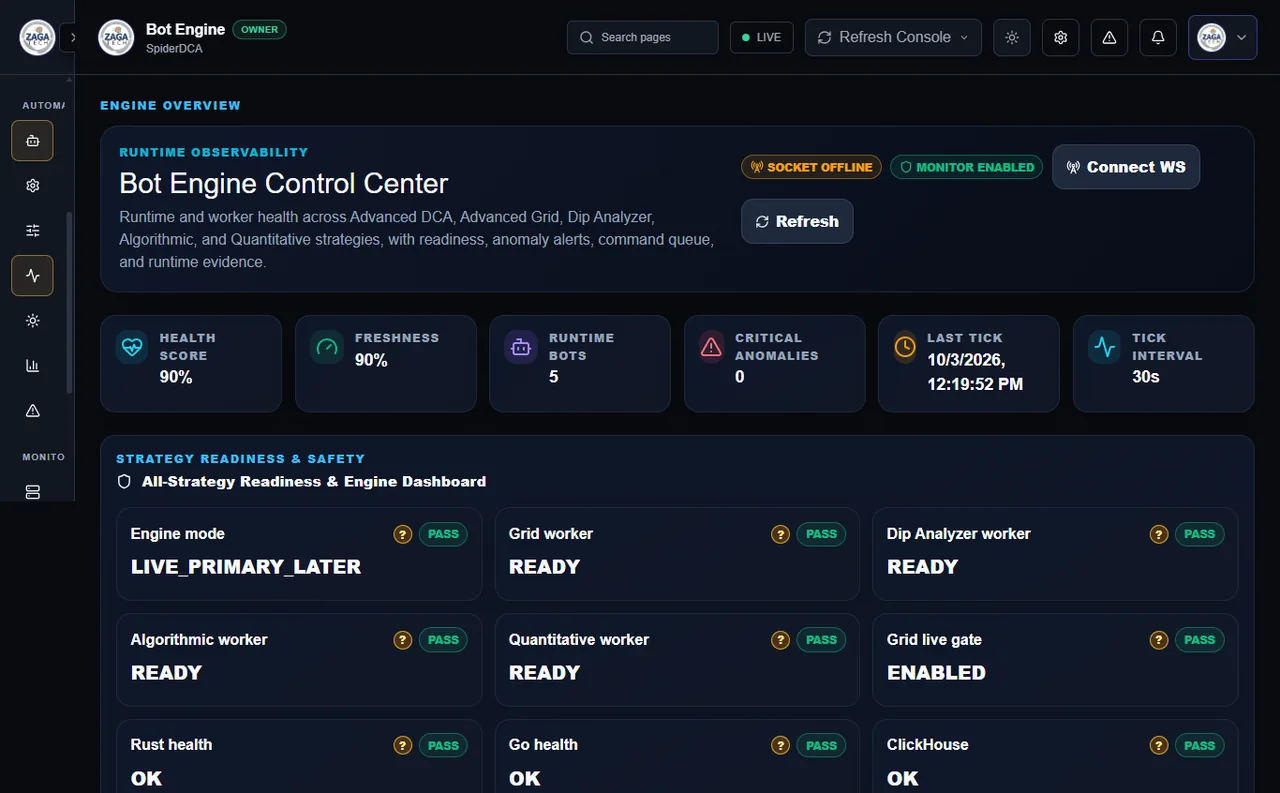This screenshot has width=1280, height=793.
Task: Open alerts triangle icon in top bar
Action: [1109, 37]
